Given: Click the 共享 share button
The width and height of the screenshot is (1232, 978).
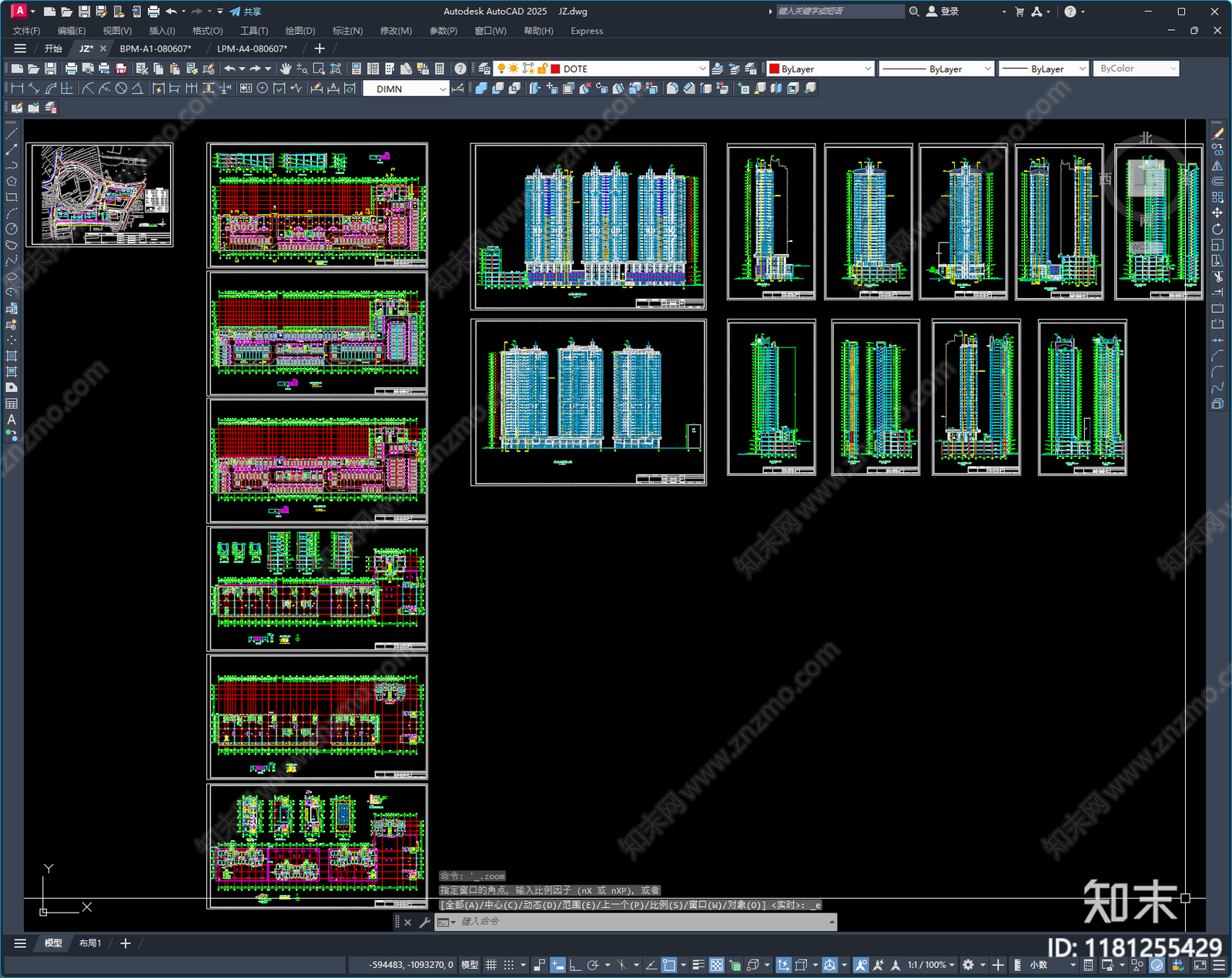Looking at the screenshot, I should coord(246,12).
